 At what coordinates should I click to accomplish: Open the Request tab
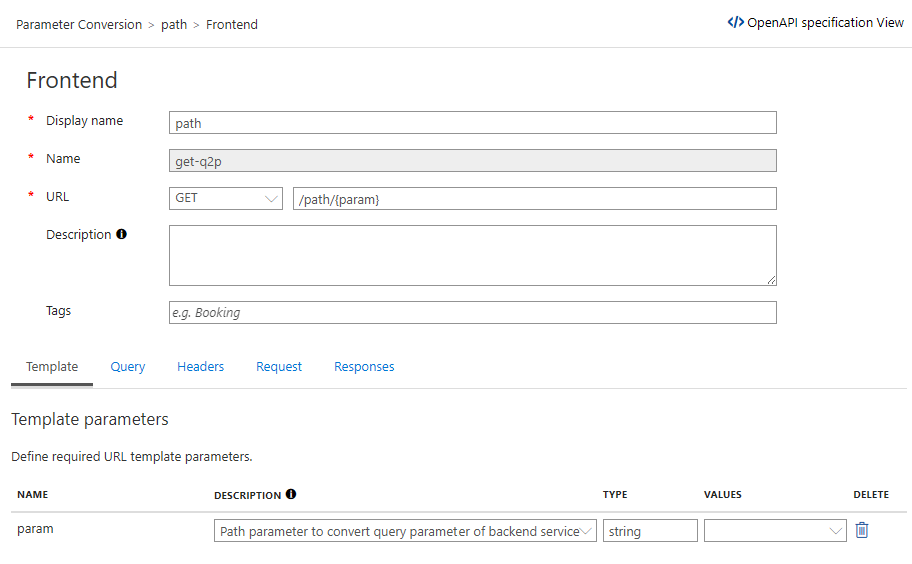[x=279, y=367]
